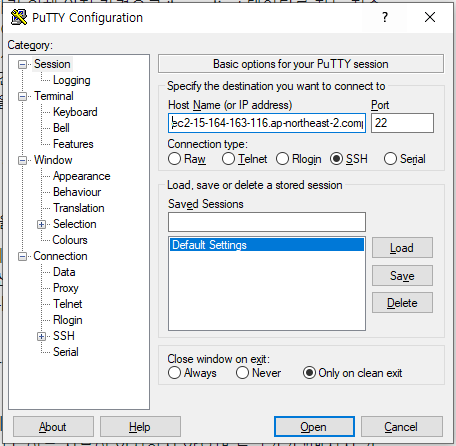The height and width of the screenshot is (446, 456).
Task: Select SSH category in tree
Action: pyautogui.click(x=64, y=336)
